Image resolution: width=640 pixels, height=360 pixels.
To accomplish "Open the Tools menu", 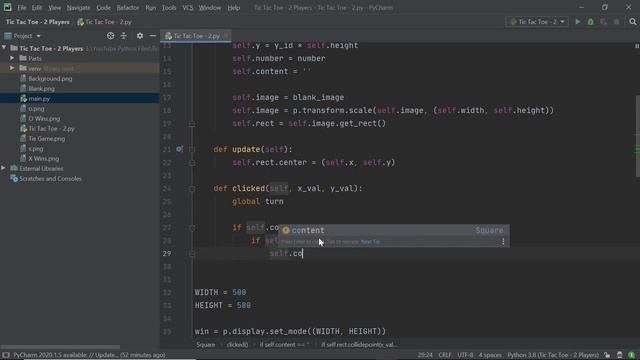I will [169, 8].
